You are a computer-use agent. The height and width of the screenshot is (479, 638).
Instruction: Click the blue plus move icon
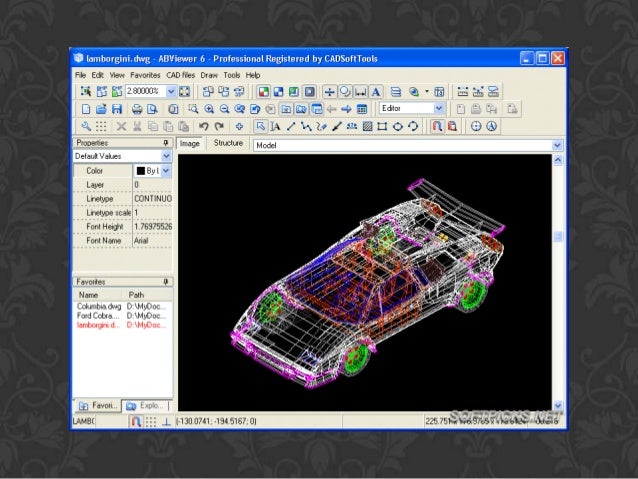pos(239,126)
